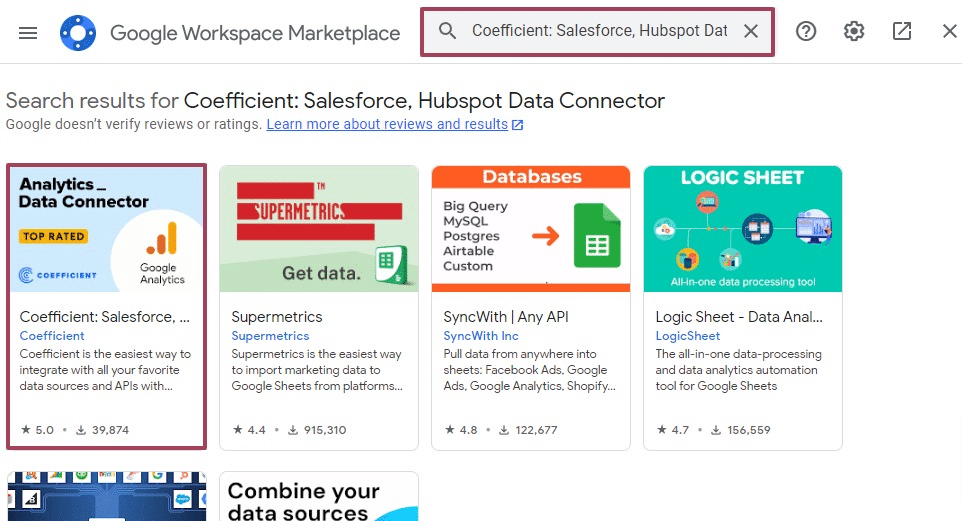The height and width of the screenshot is (521, 962).
Task: Open the hamburger main menu
Action: pyautogui.click(x=28, y=32)
